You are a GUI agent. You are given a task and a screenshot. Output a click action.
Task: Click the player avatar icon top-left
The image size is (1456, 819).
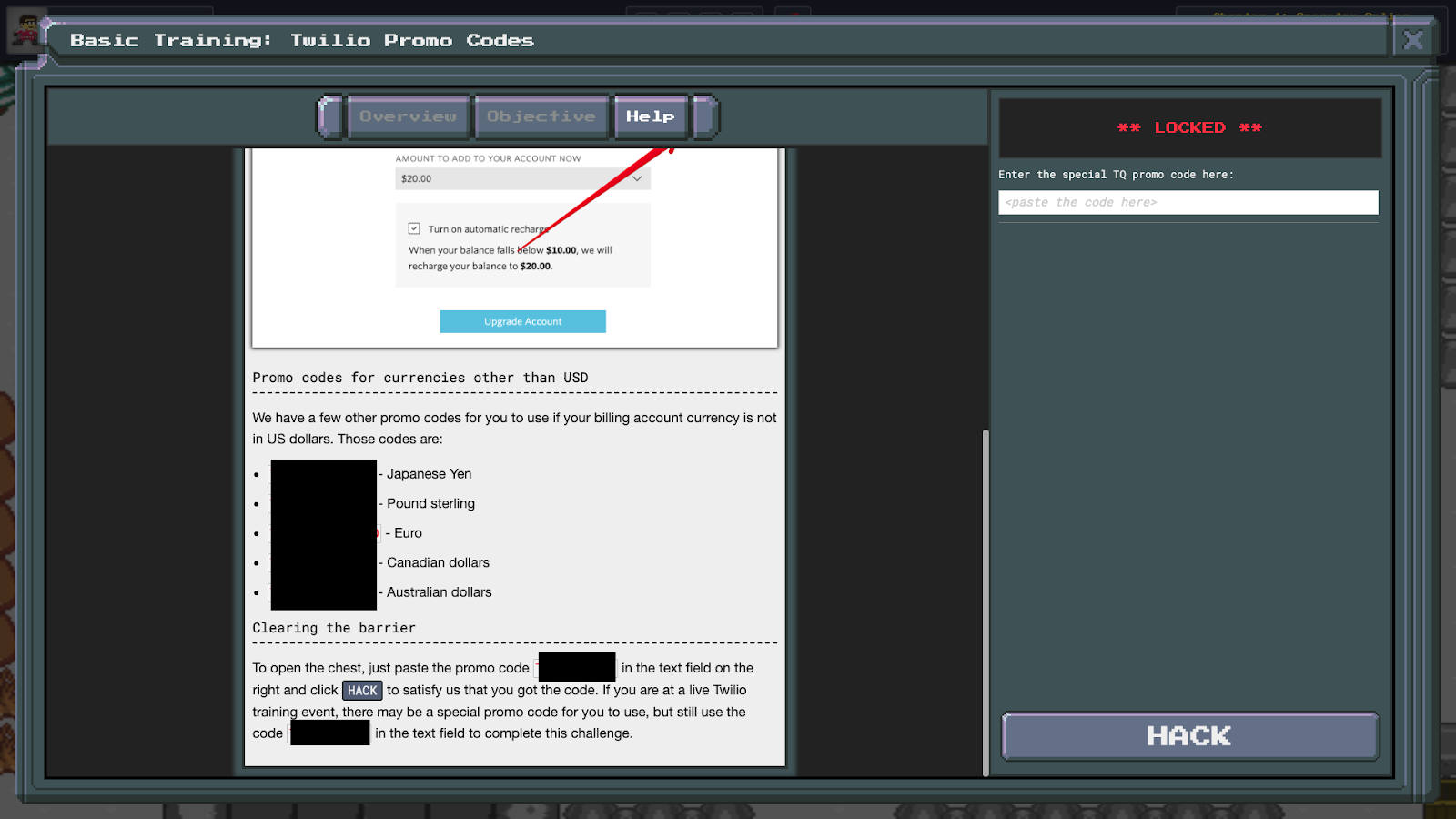click(26, 31)
